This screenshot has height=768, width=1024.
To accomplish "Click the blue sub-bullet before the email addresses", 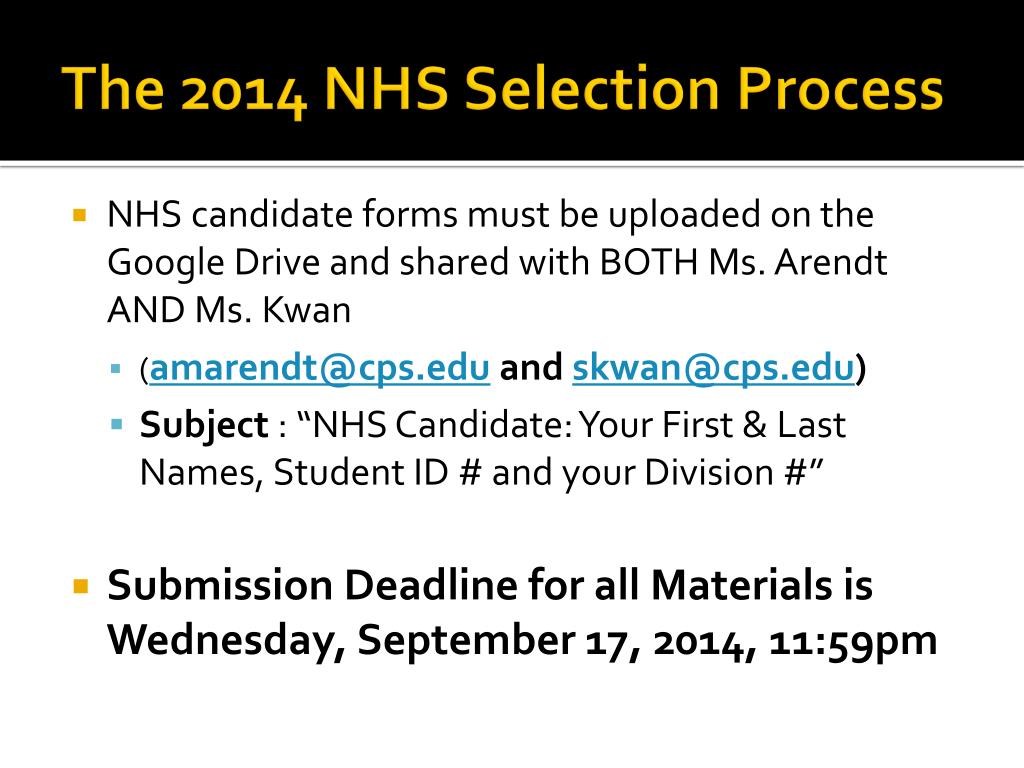I will pyautogui.click(x=116, y=369).
